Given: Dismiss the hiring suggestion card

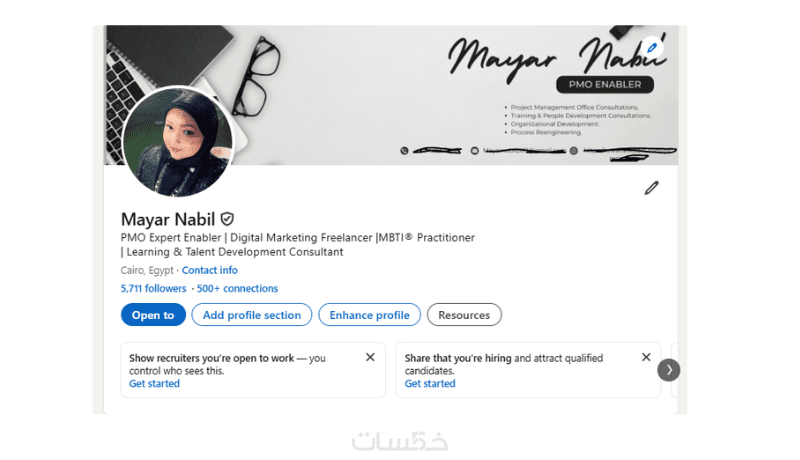Looking at the screenshot, I should click(646, 357).
